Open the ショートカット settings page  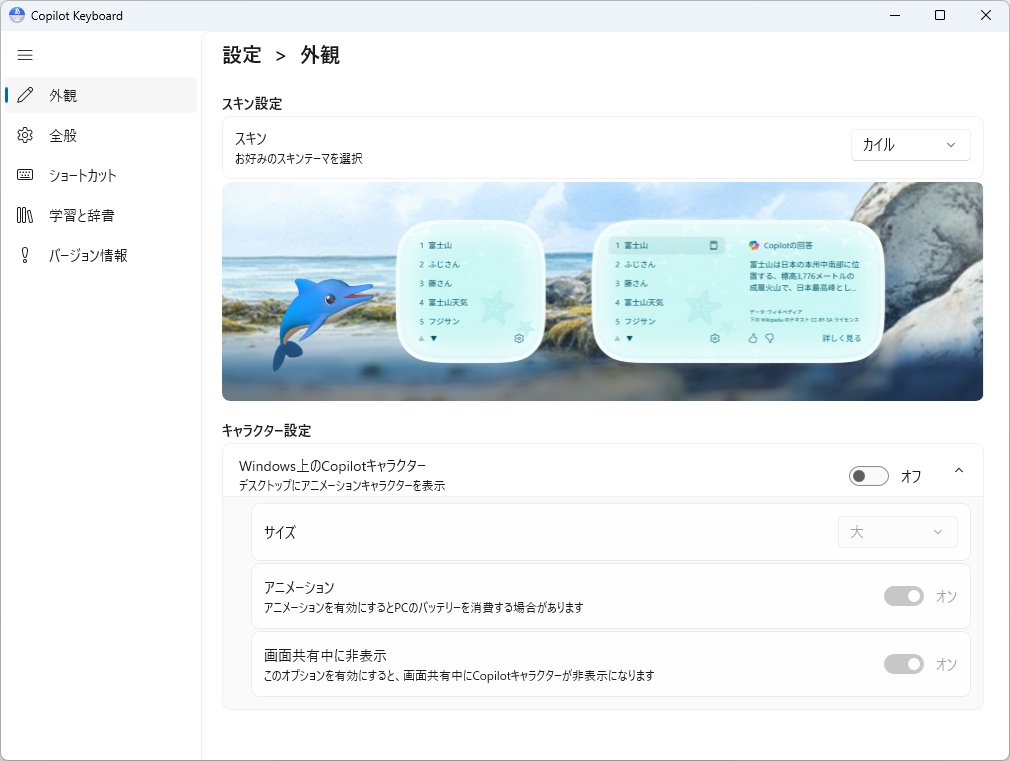pos(100,175)
